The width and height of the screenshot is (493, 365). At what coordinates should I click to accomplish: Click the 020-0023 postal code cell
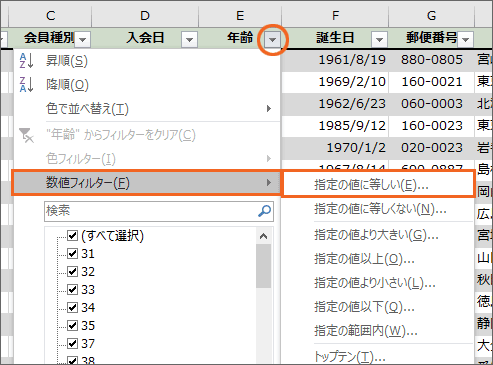click(x=432, y=148)
